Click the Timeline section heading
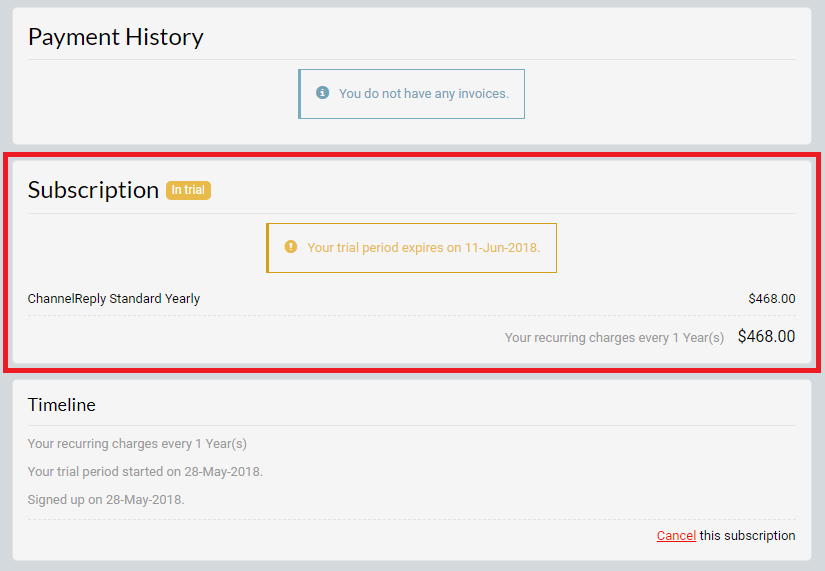Screen dimensions: 825x571 pos(62,405)
